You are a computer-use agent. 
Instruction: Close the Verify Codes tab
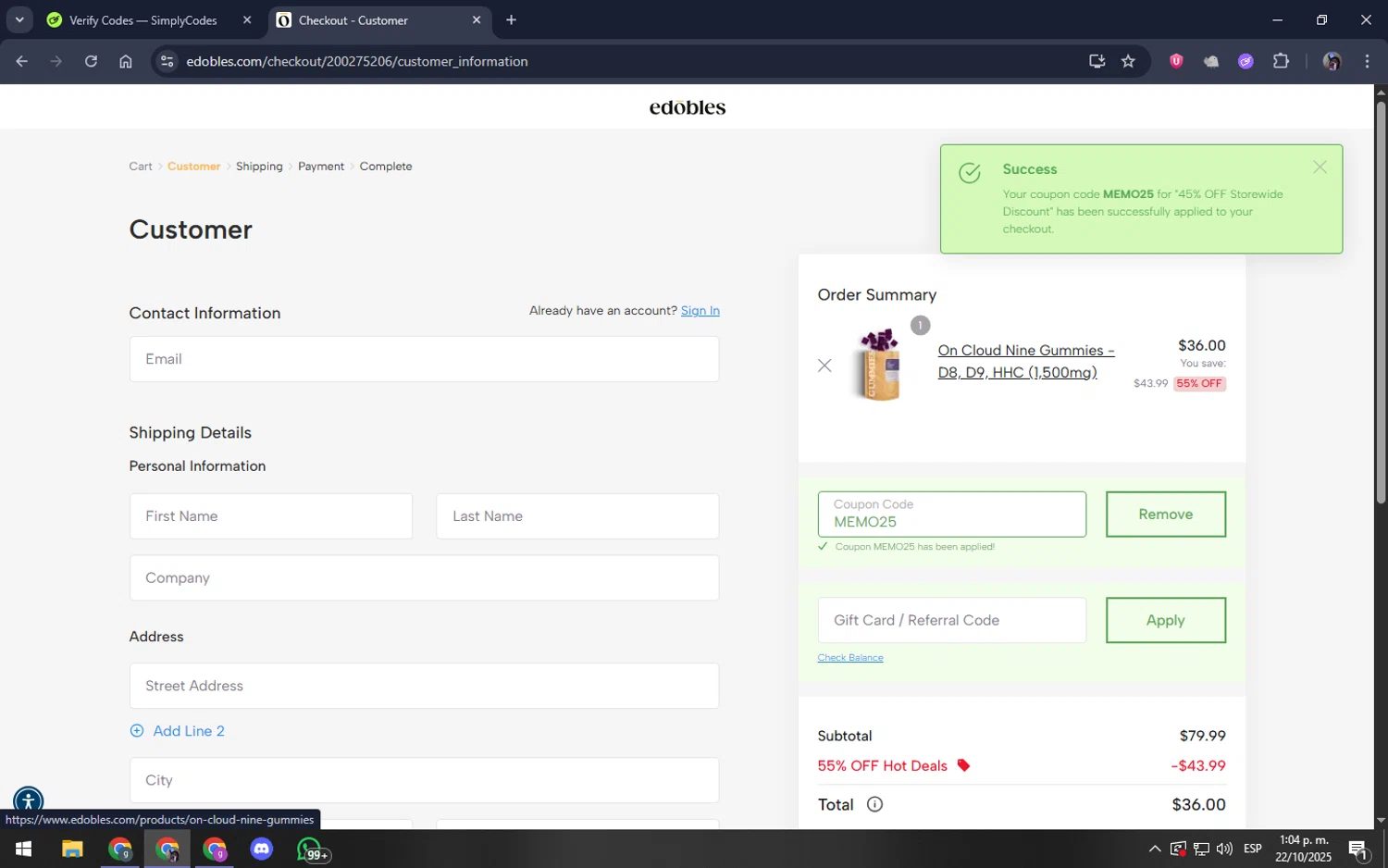pyautogui.click(x=247, y=19)
